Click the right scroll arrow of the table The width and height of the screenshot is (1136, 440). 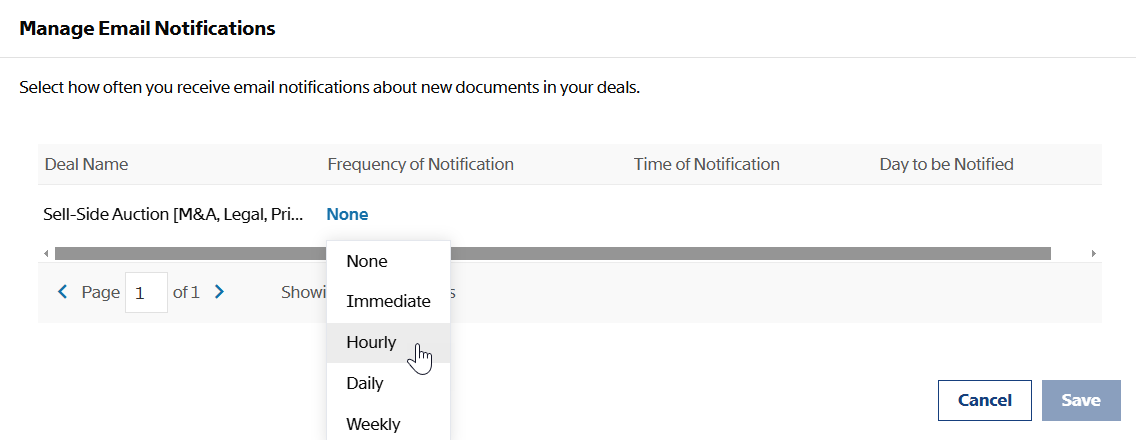(x=1093, y=254)
